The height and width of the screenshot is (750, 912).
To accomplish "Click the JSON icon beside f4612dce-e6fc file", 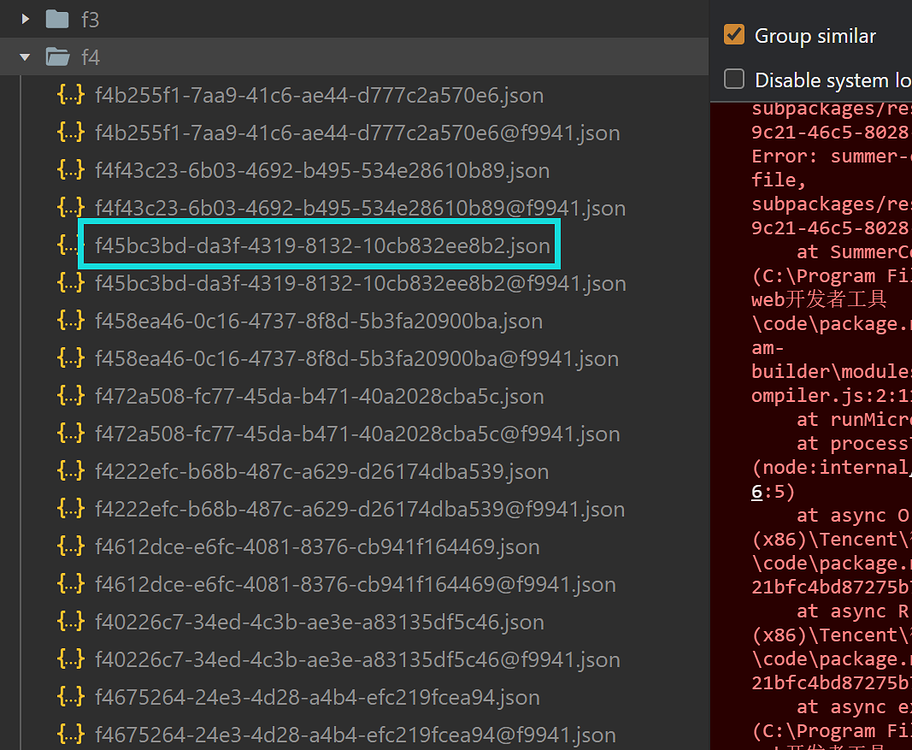I will click(68, 546).
